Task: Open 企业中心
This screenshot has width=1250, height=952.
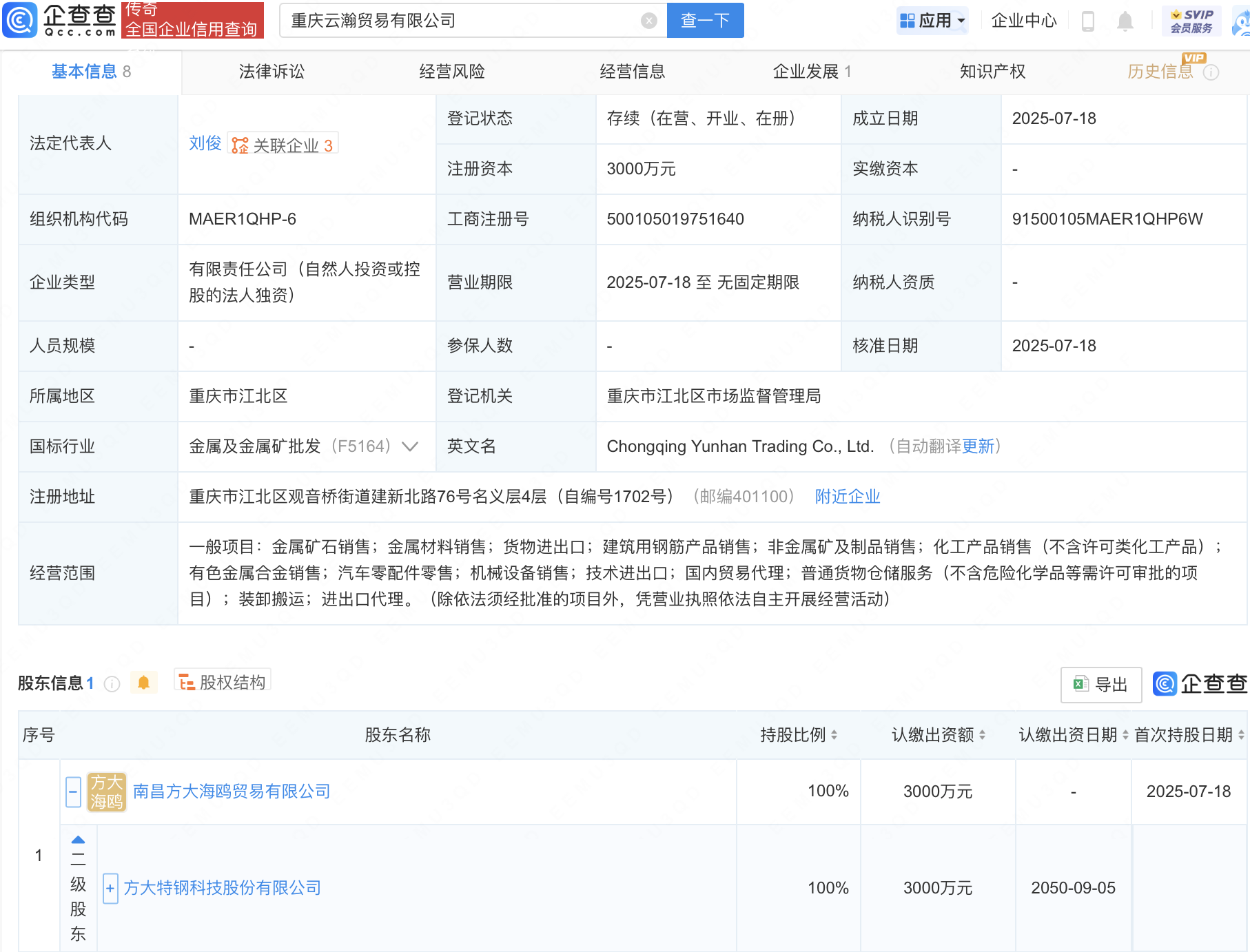Action: click(1024, 21)
